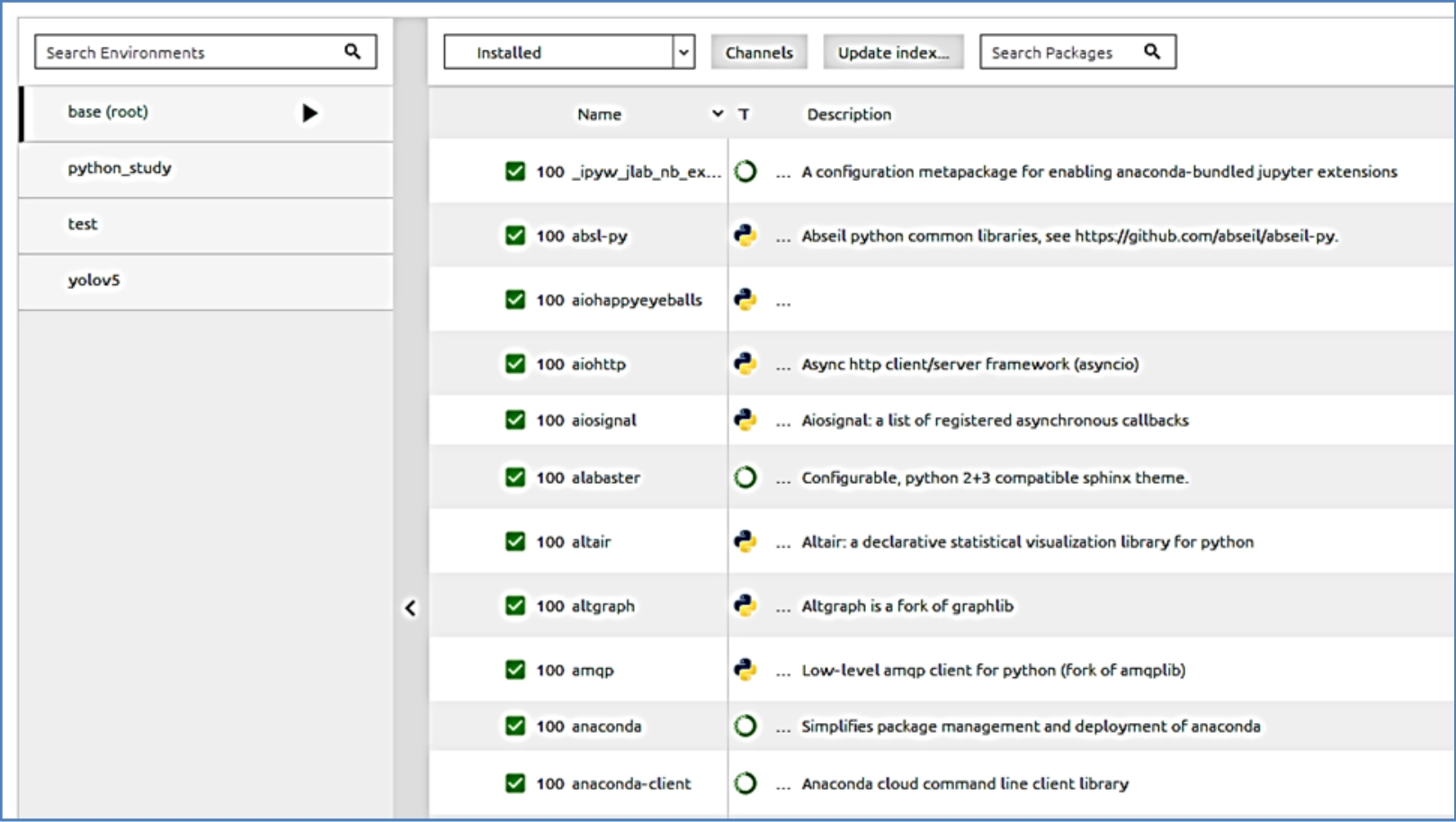1456x822 pixels.
Task: Toggle the alabaster package checkbox
Action: point(514,477)
